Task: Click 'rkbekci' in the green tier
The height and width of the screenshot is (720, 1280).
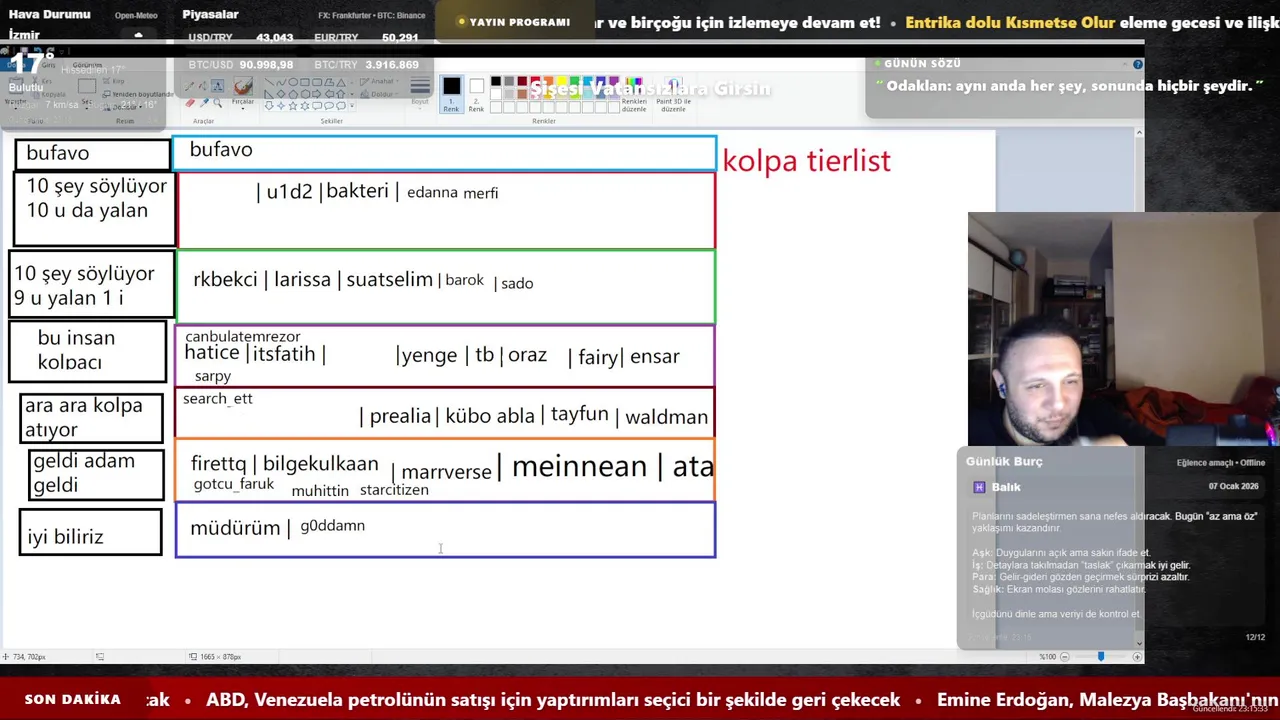Action: pyautogui.click(x=225, y=280)
